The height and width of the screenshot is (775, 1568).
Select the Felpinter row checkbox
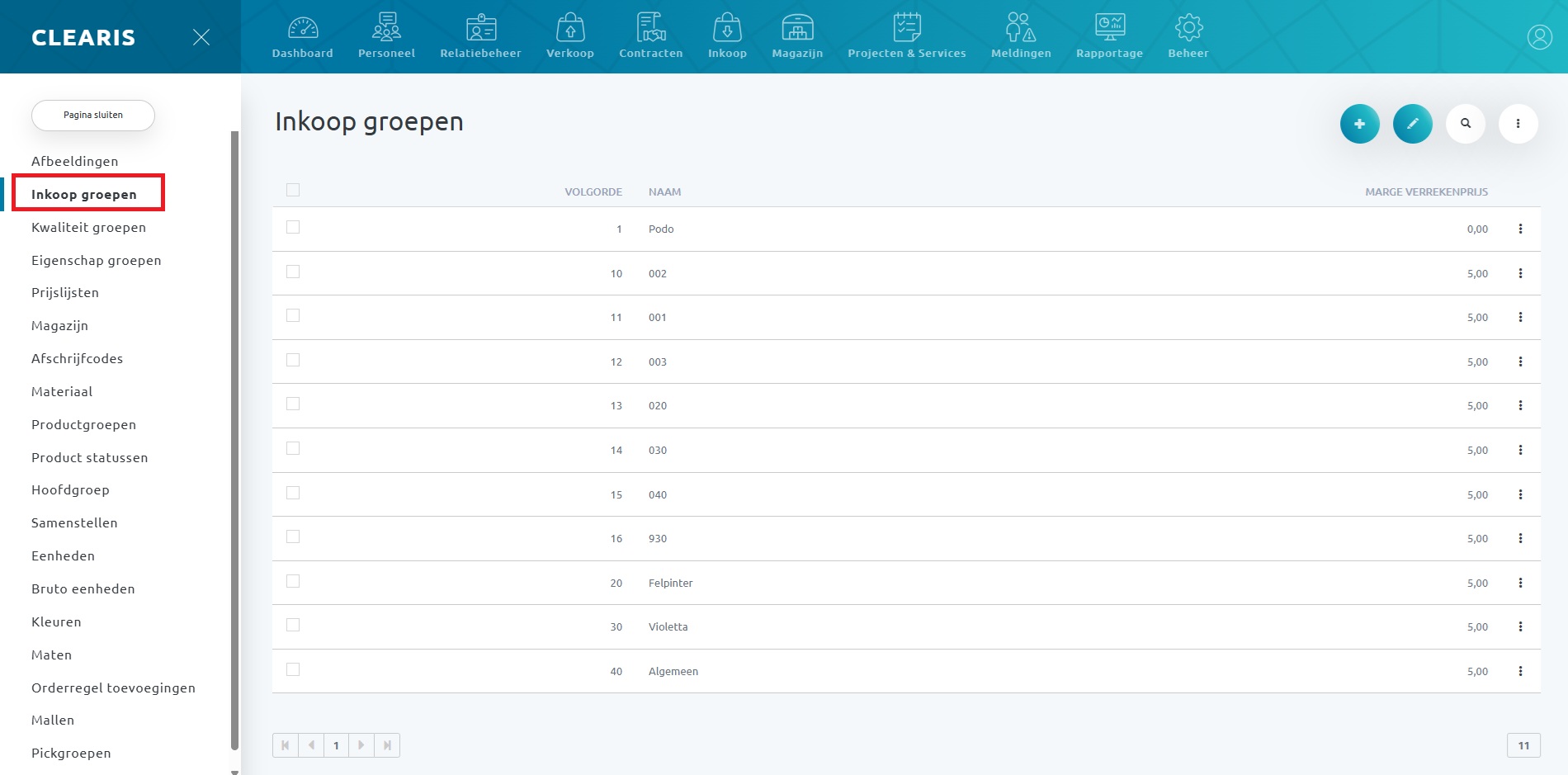293,582
